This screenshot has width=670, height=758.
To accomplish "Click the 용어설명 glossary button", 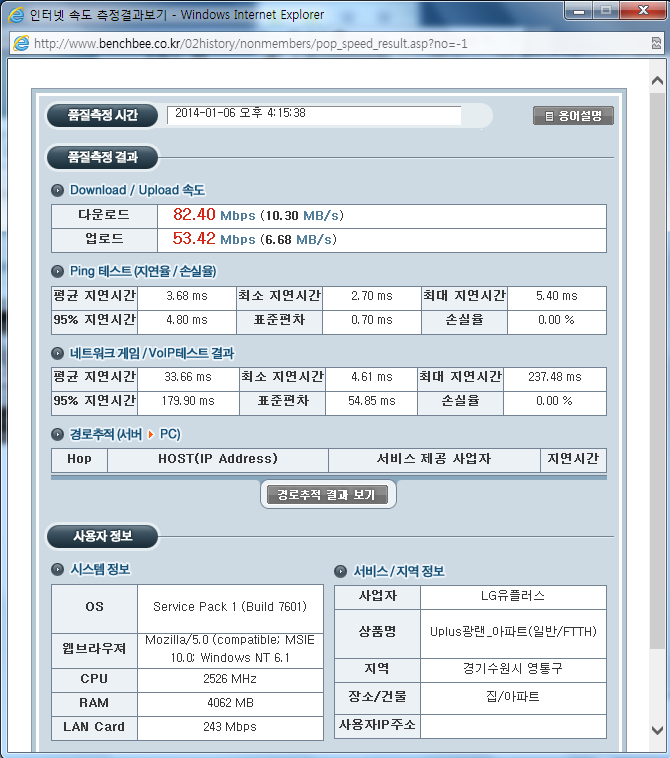I will (573, 116).
